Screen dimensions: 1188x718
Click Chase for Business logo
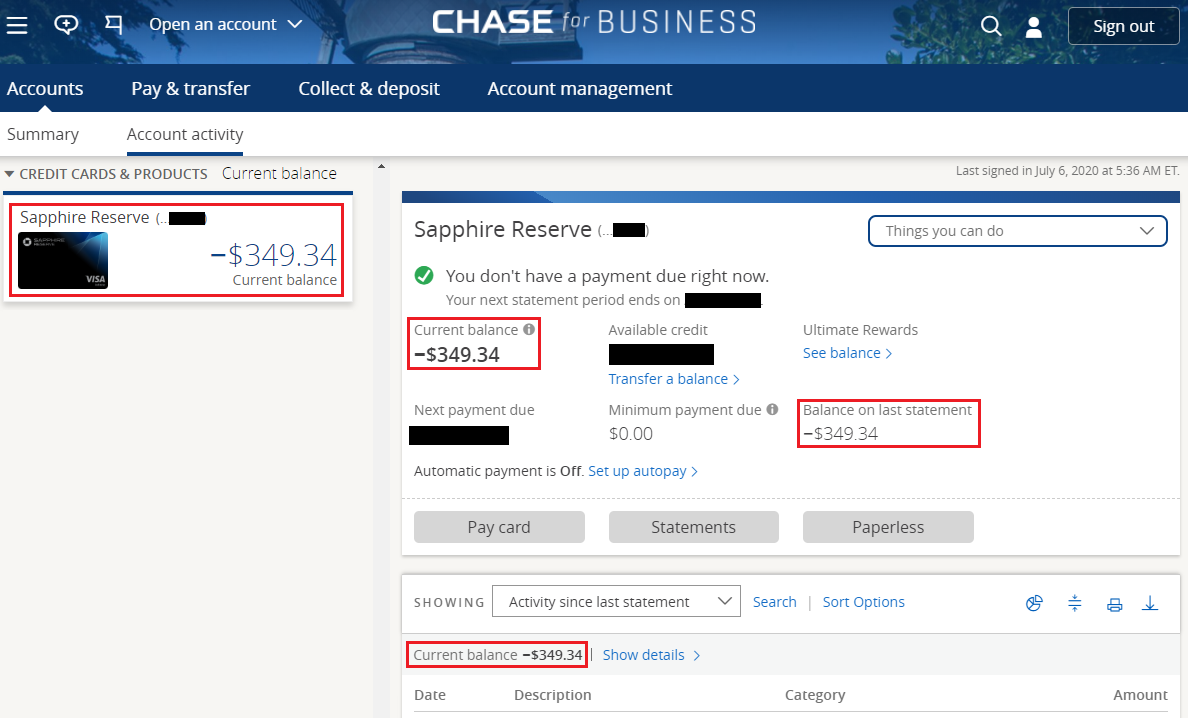click(594, 22)
